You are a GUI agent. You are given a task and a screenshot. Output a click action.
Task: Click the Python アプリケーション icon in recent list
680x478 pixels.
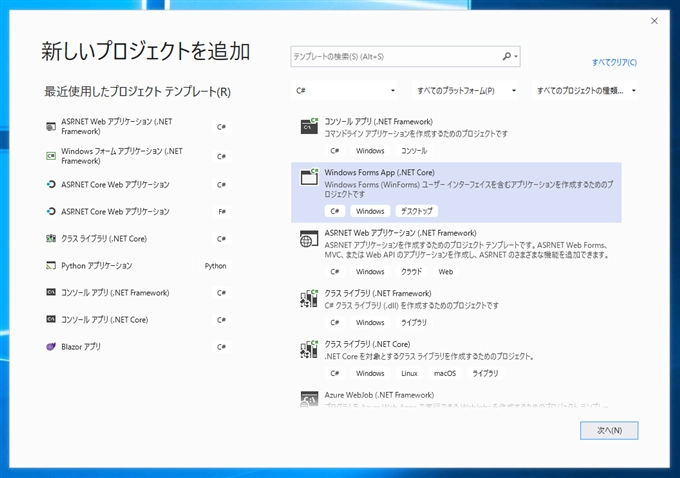click(51, 265)
